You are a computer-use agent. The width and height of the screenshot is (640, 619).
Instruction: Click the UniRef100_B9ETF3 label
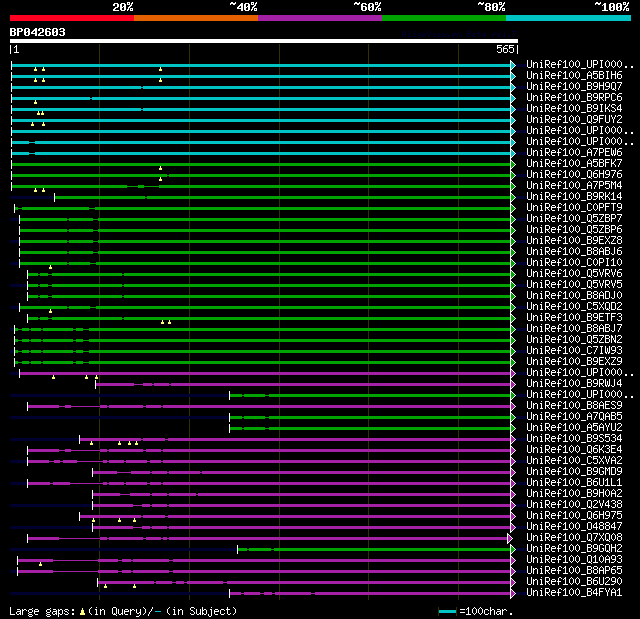click(574, 318)
